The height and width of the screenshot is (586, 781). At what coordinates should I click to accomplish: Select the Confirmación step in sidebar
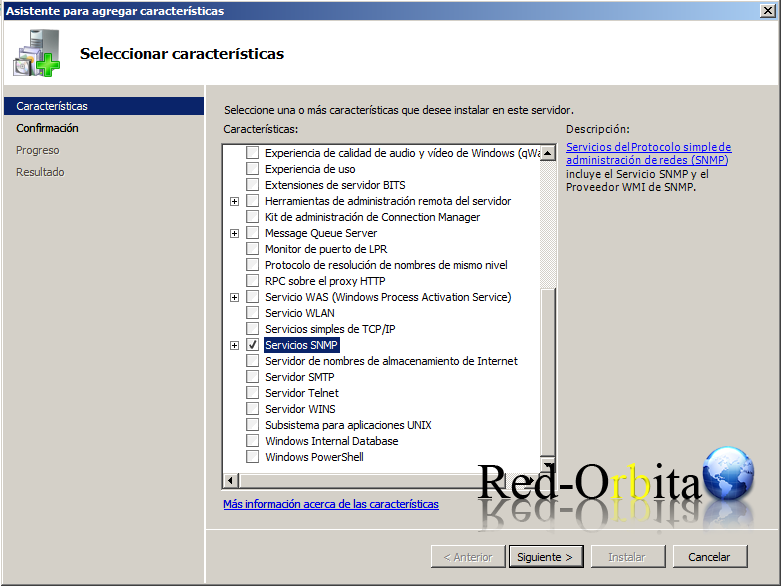click(47, 128)
